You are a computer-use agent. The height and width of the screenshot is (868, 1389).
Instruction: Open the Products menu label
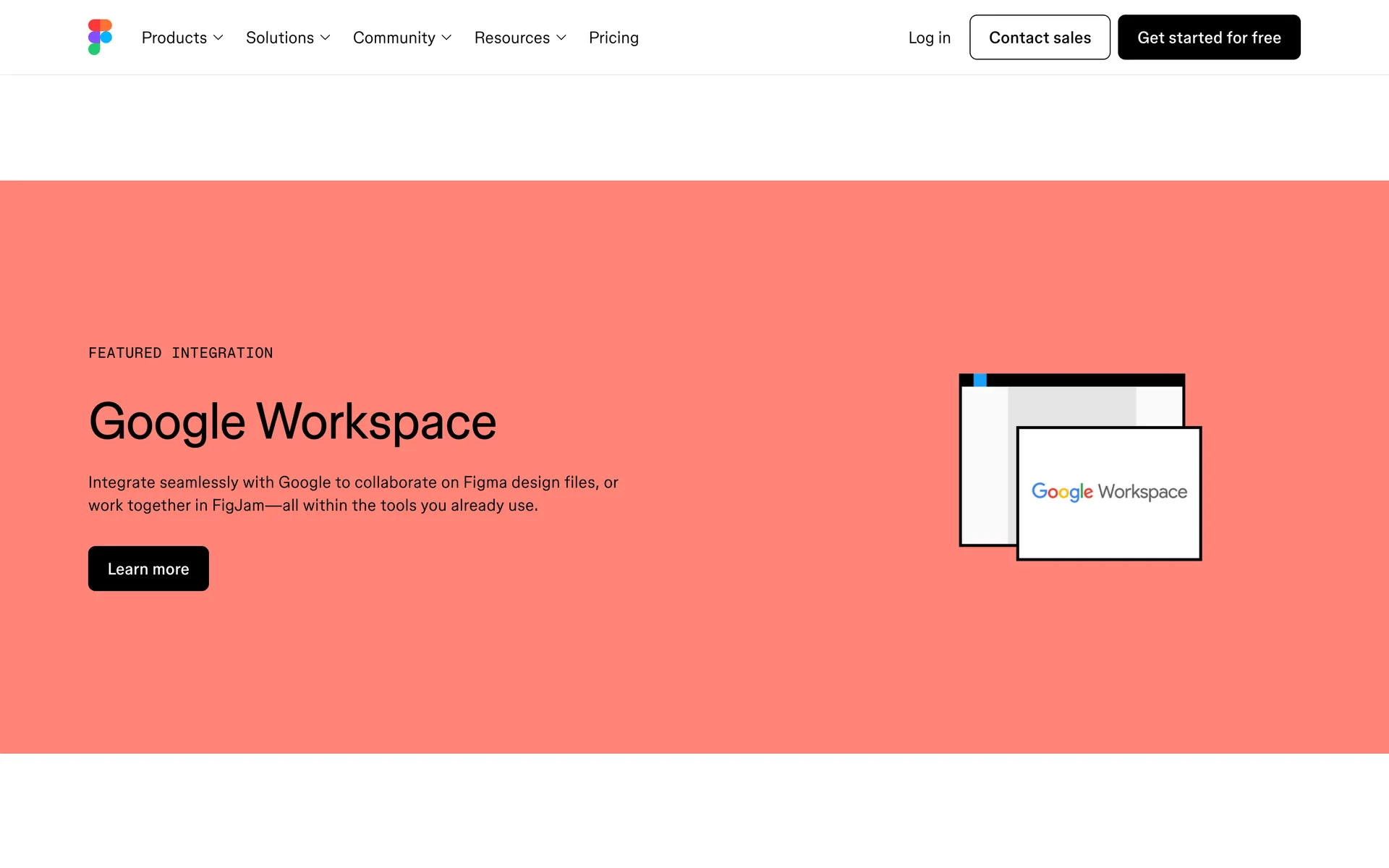pos(174,38)
